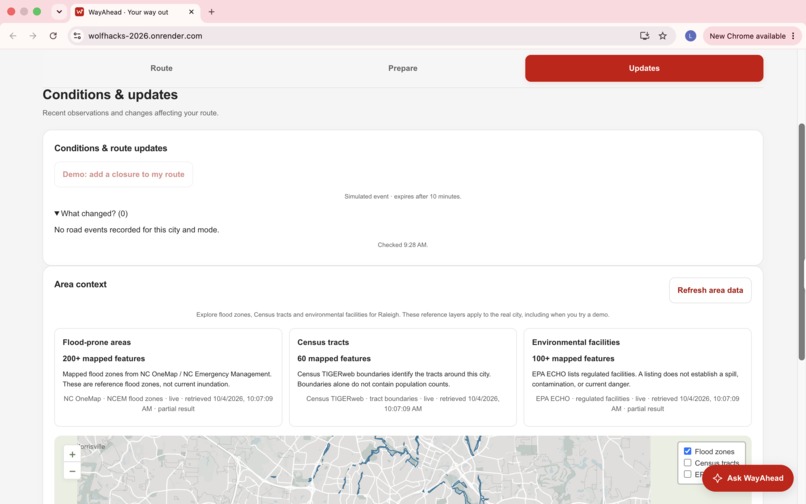Screen dimensions: 806x504
Task: Click '200+ mapped features' text
Action: (x=104, y=358)
